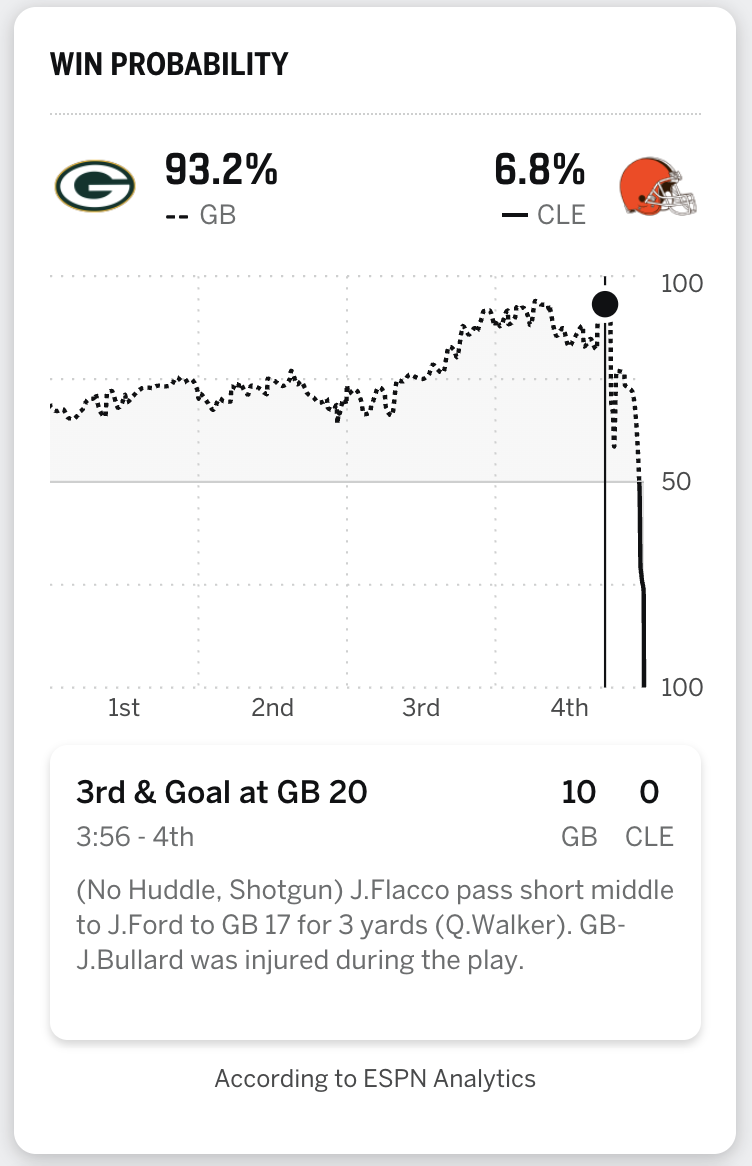
Task: Select the 4th quarter label on chart axis
Action: tap(569, 707)
